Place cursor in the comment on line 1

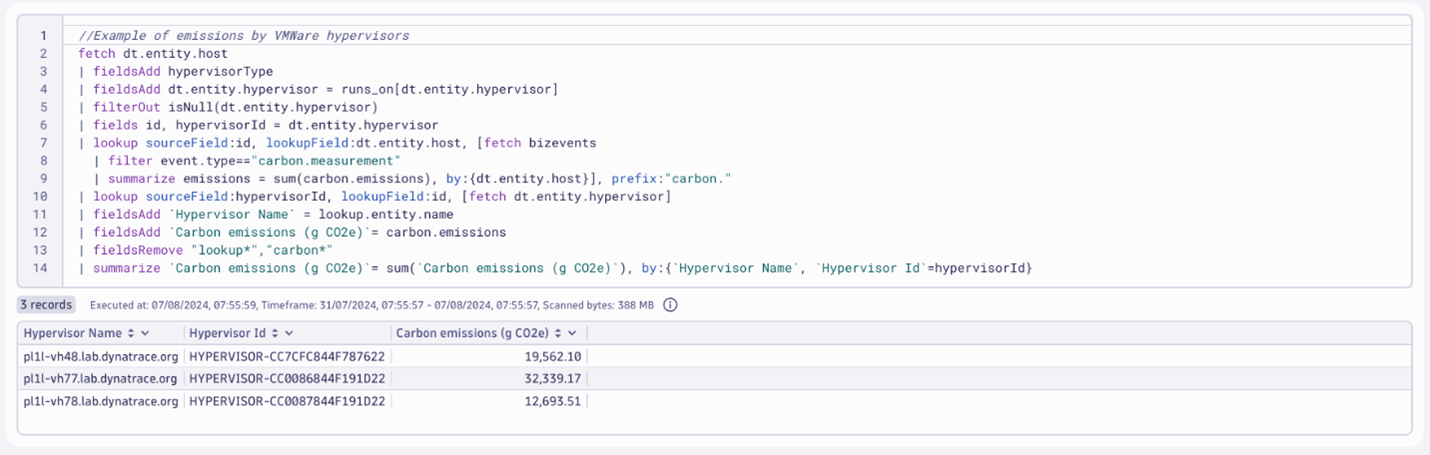tap(244, 36)
